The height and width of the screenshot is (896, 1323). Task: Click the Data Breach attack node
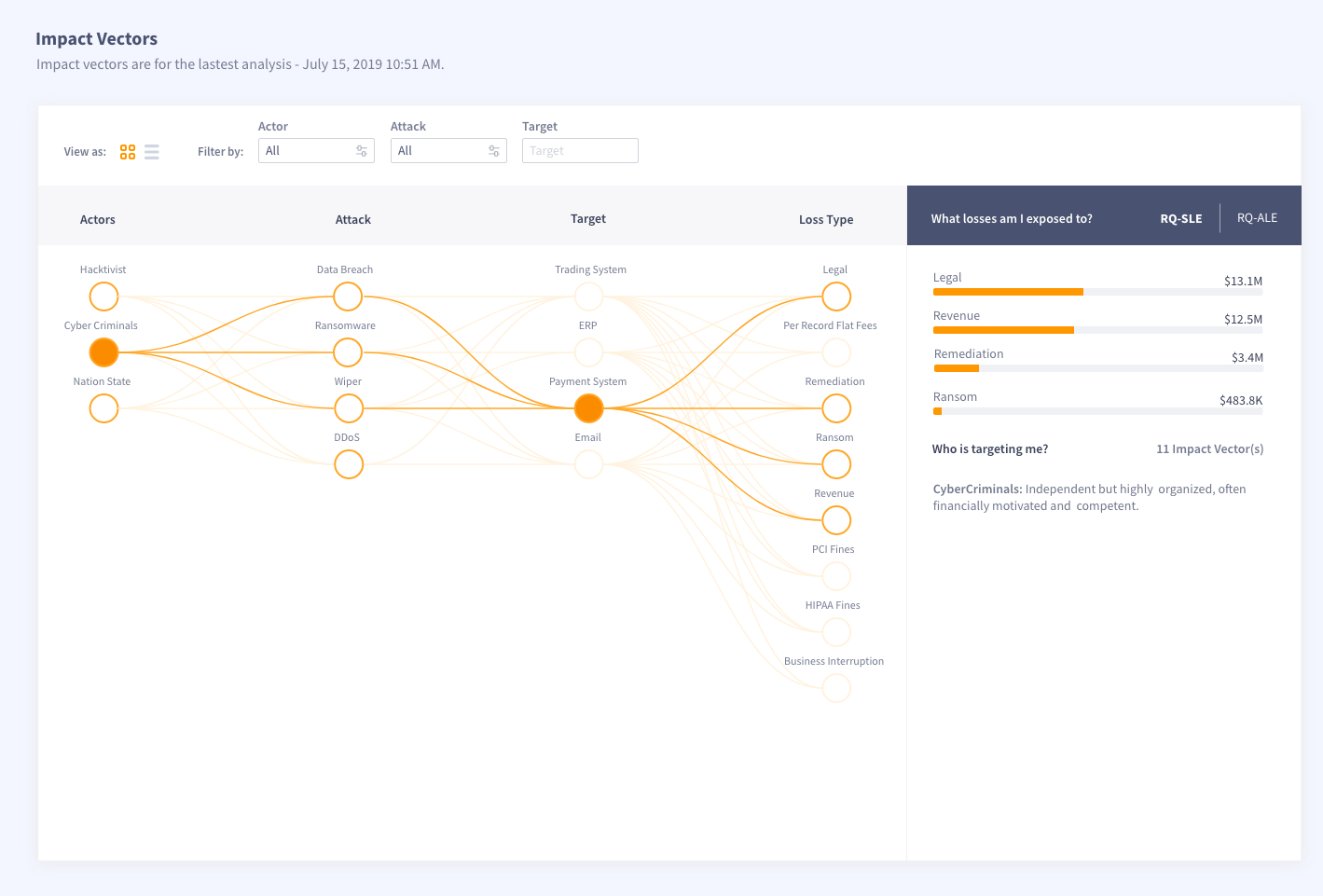point(348,296)
